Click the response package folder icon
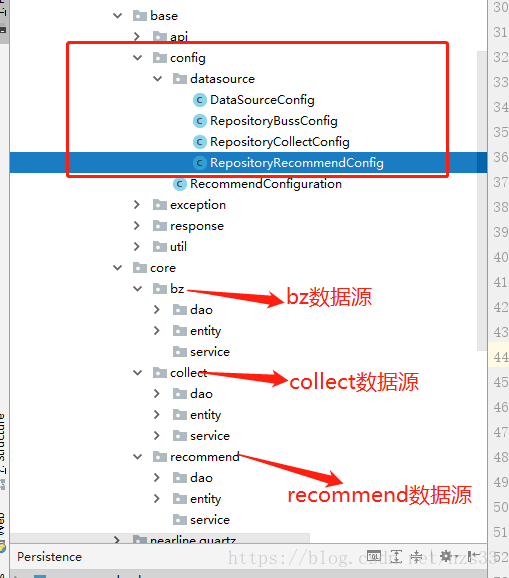The width and height of the screenshot is (509, 578). click(160, 226)
